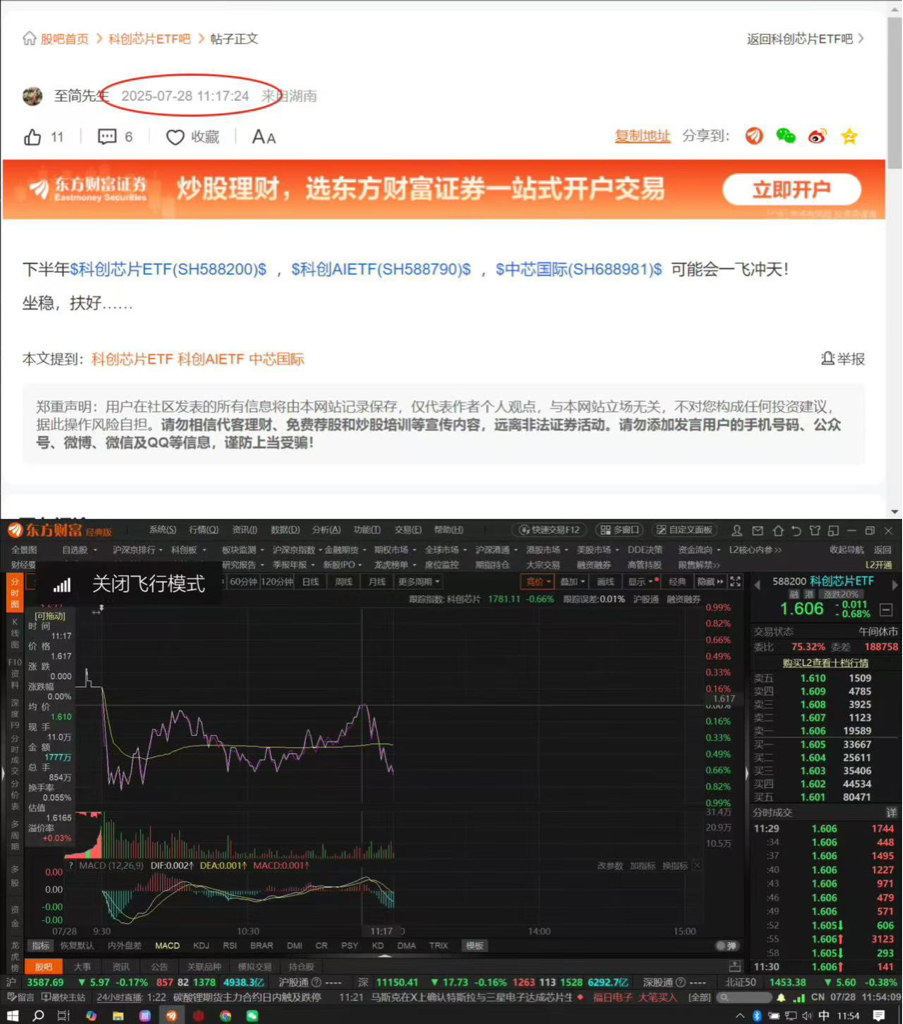Click the previous stock arrow beside 588200
This screenshot has height=1024, width=903.
pyautogui.click(x=757, y=584)
